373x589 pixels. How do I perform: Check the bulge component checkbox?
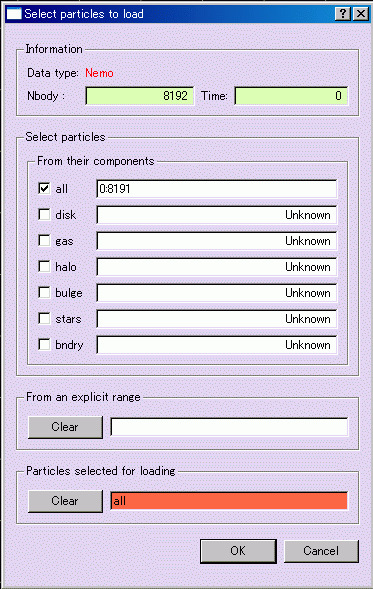pos(44,293)
